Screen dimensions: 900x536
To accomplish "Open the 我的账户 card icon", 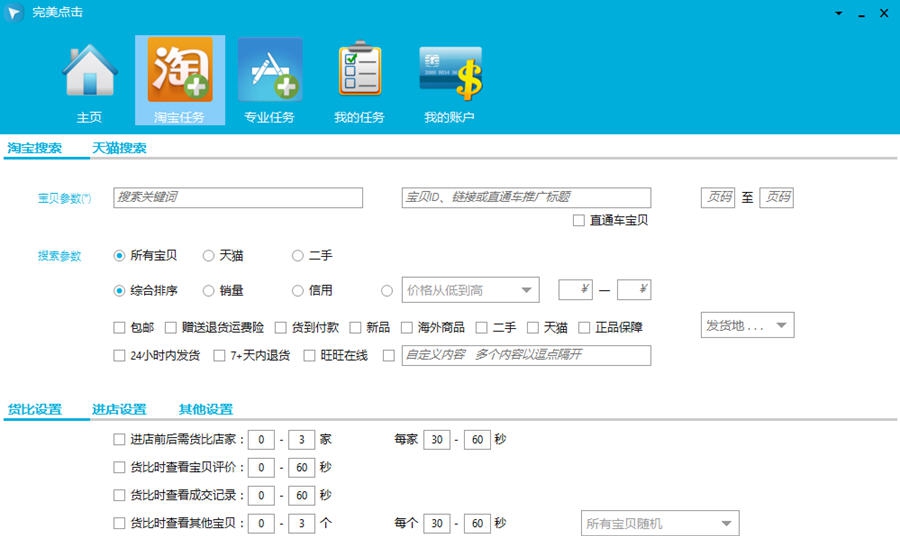I will [x=449, y=70].
